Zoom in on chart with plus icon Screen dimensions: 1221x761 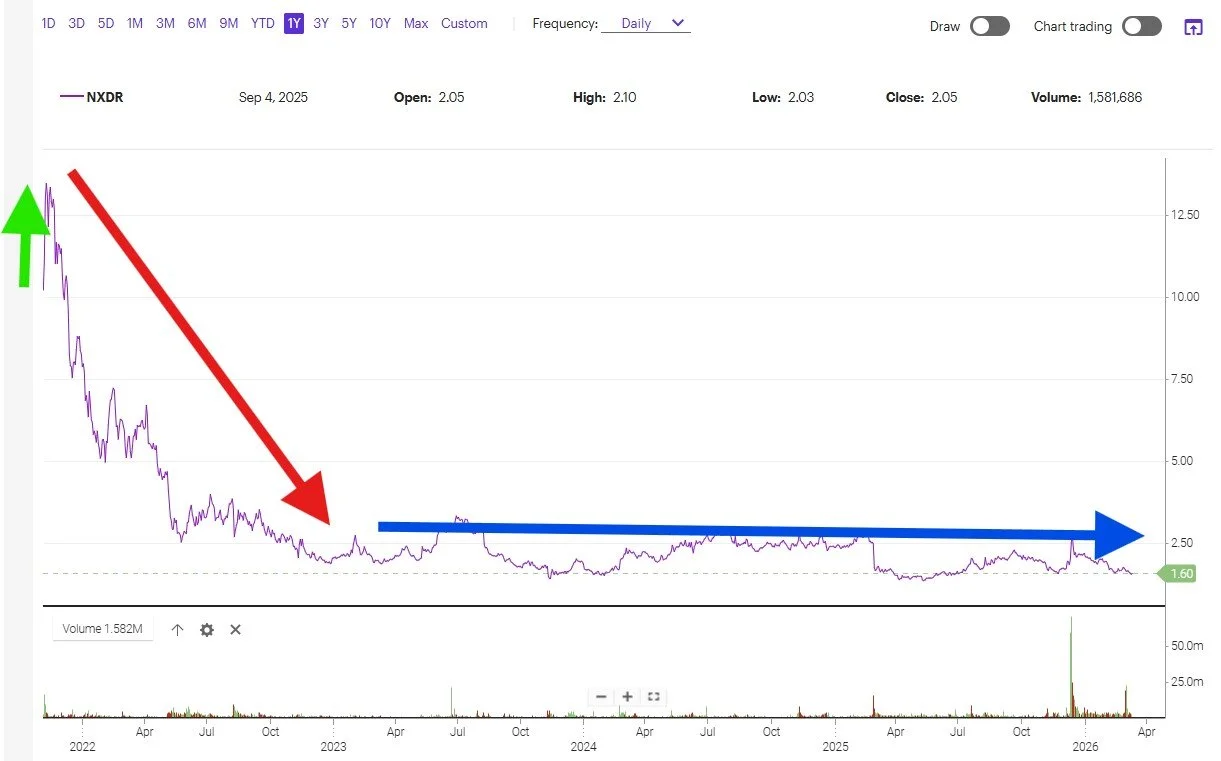pyautogui.click(x=627, y=696)
